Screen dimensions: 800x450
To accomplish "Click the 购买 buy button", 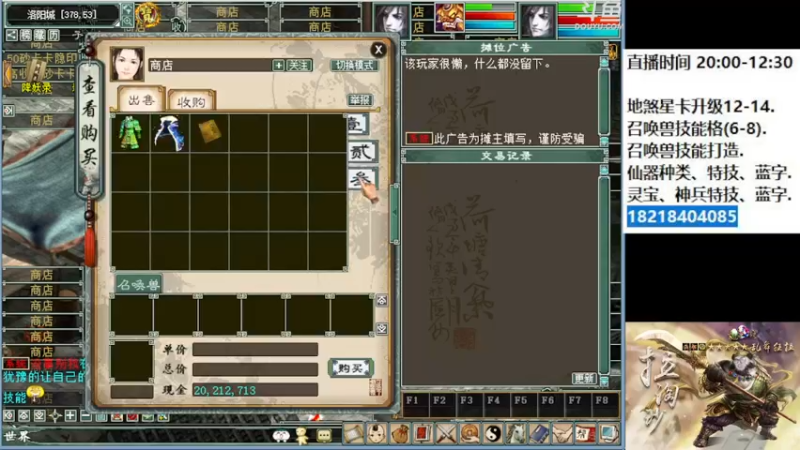I will pyautogui.click(x=351, y=368).
